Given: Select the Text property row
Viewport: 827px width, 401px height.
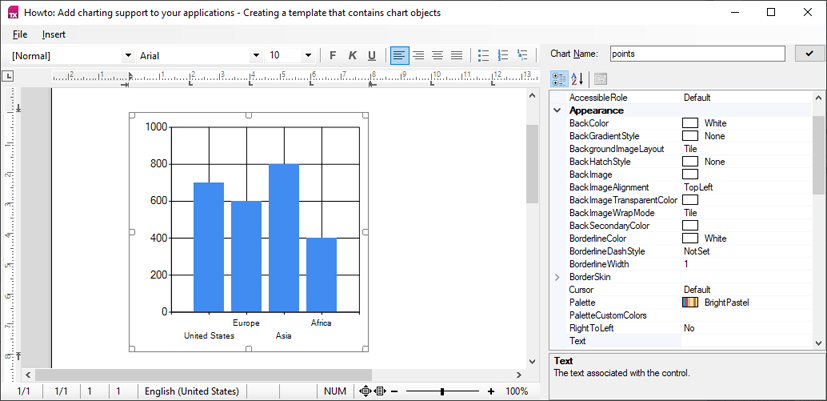Looking at the screenshot, I should point(689,341).
